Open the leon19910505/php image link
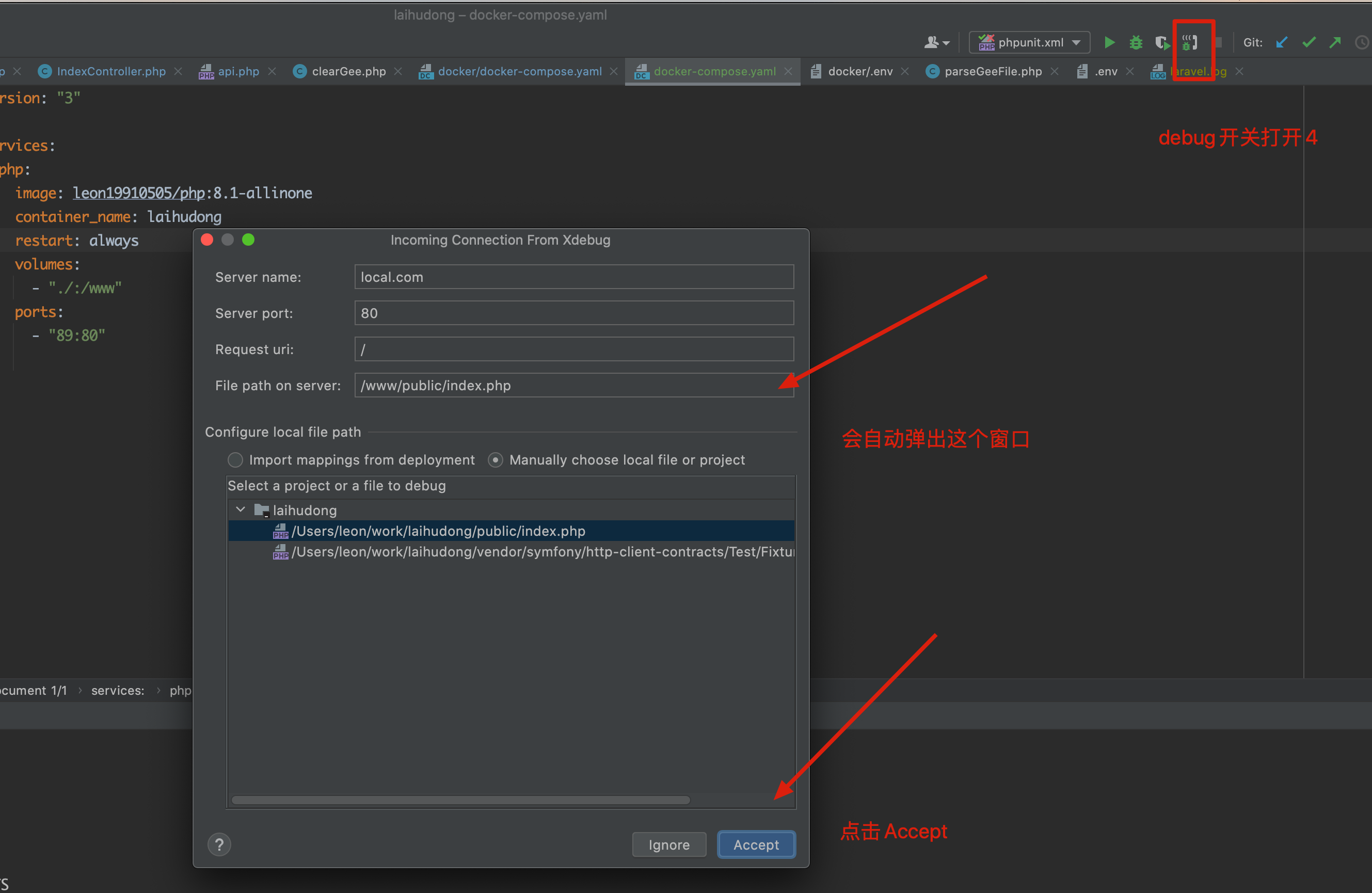1372x893 pixels. coord(139,193)
